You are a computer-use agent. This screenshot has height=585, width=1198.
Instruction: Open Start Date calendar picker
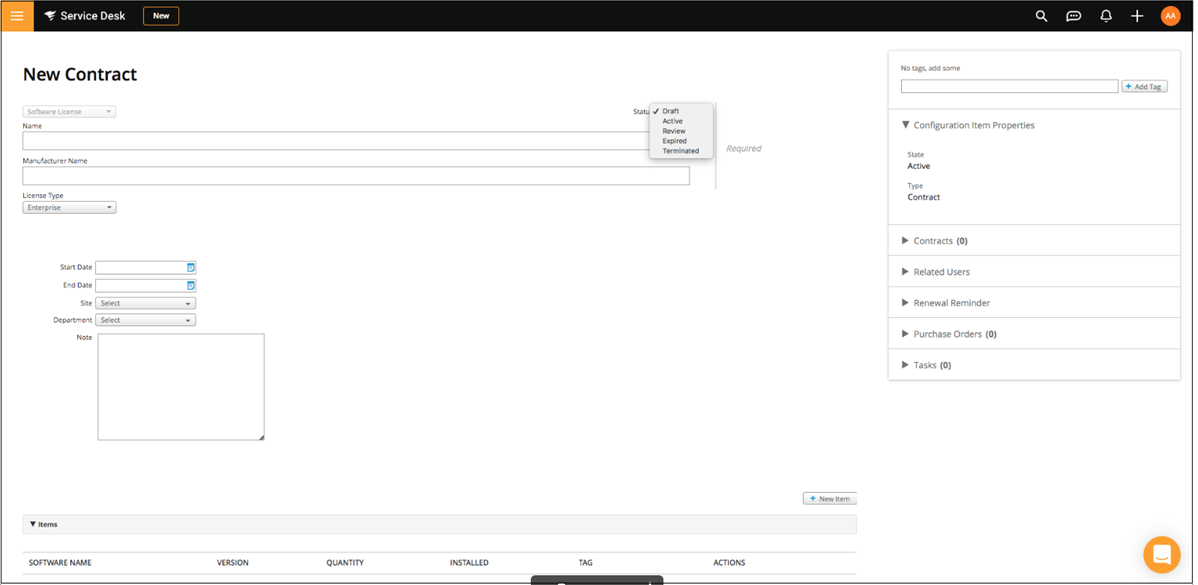(190, 268)
